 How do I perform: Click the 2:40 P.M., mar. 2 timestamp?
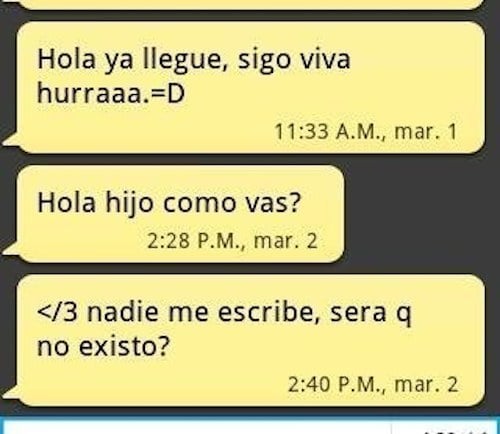[x=373, y=384]
